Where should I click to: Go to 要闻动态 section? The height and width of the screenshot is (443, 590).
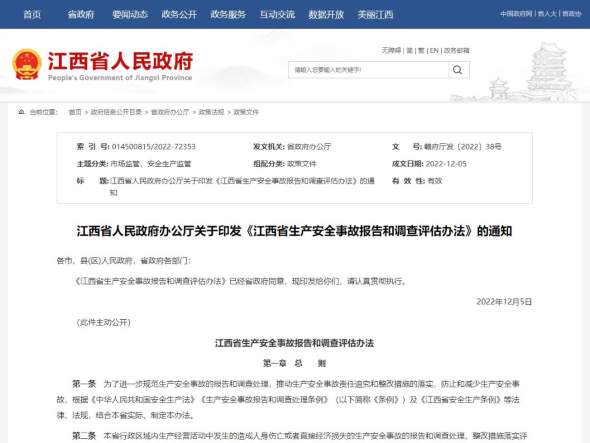pyautogui.click(x=130, y=14)
